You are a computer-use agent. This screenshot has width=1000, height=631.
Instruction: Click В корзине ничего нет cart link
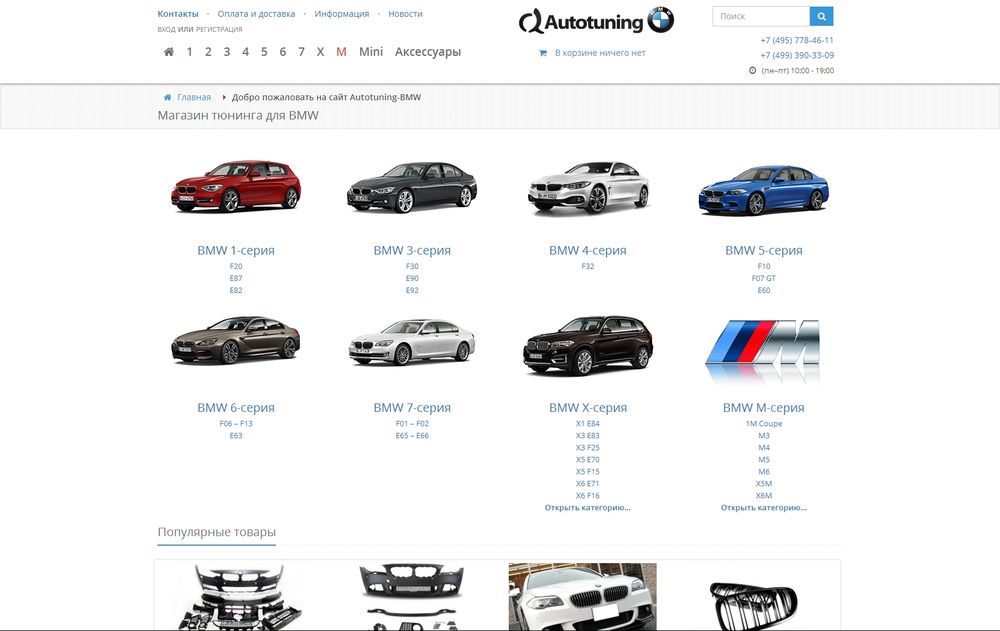pos(600,53)
